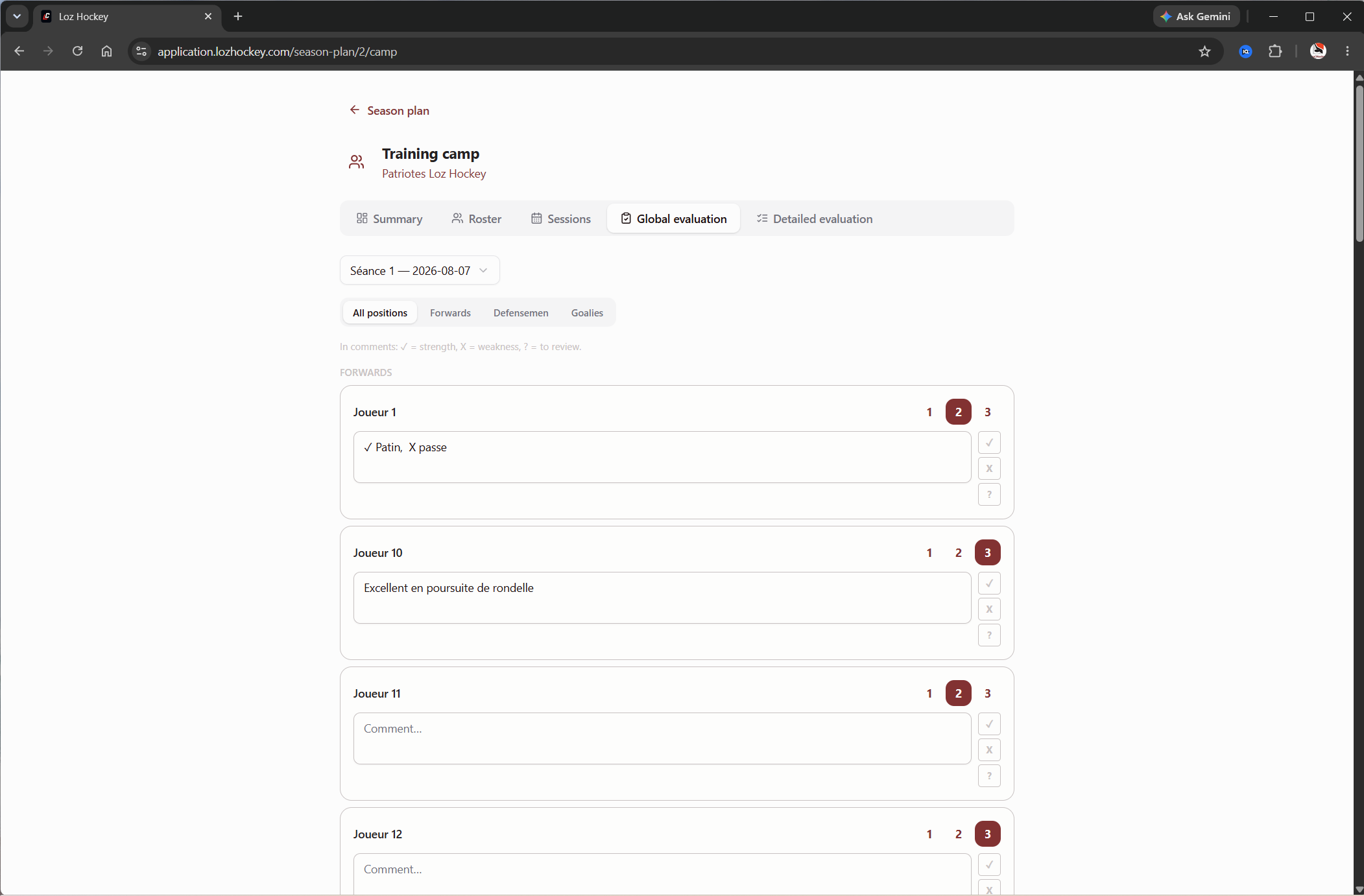This screenshot has height=896, width=1364.
Task: Filter by Goalies position
Action: pyautogui.click(x=587, y=313)
